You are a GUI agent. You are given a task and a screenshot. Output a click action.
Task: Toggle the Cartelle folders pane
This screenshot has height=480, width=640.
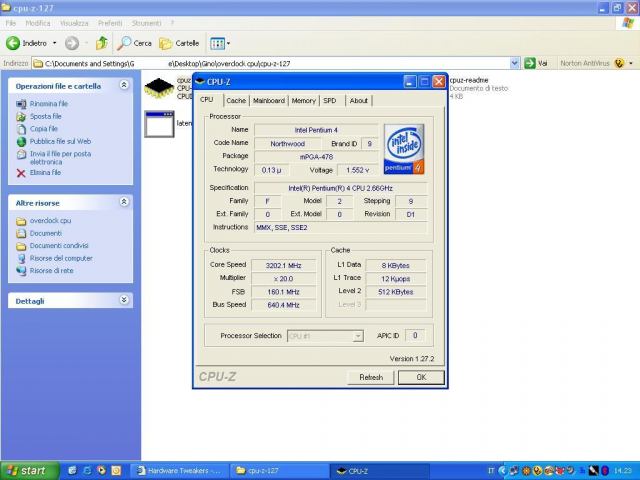[x=179, y=43]
